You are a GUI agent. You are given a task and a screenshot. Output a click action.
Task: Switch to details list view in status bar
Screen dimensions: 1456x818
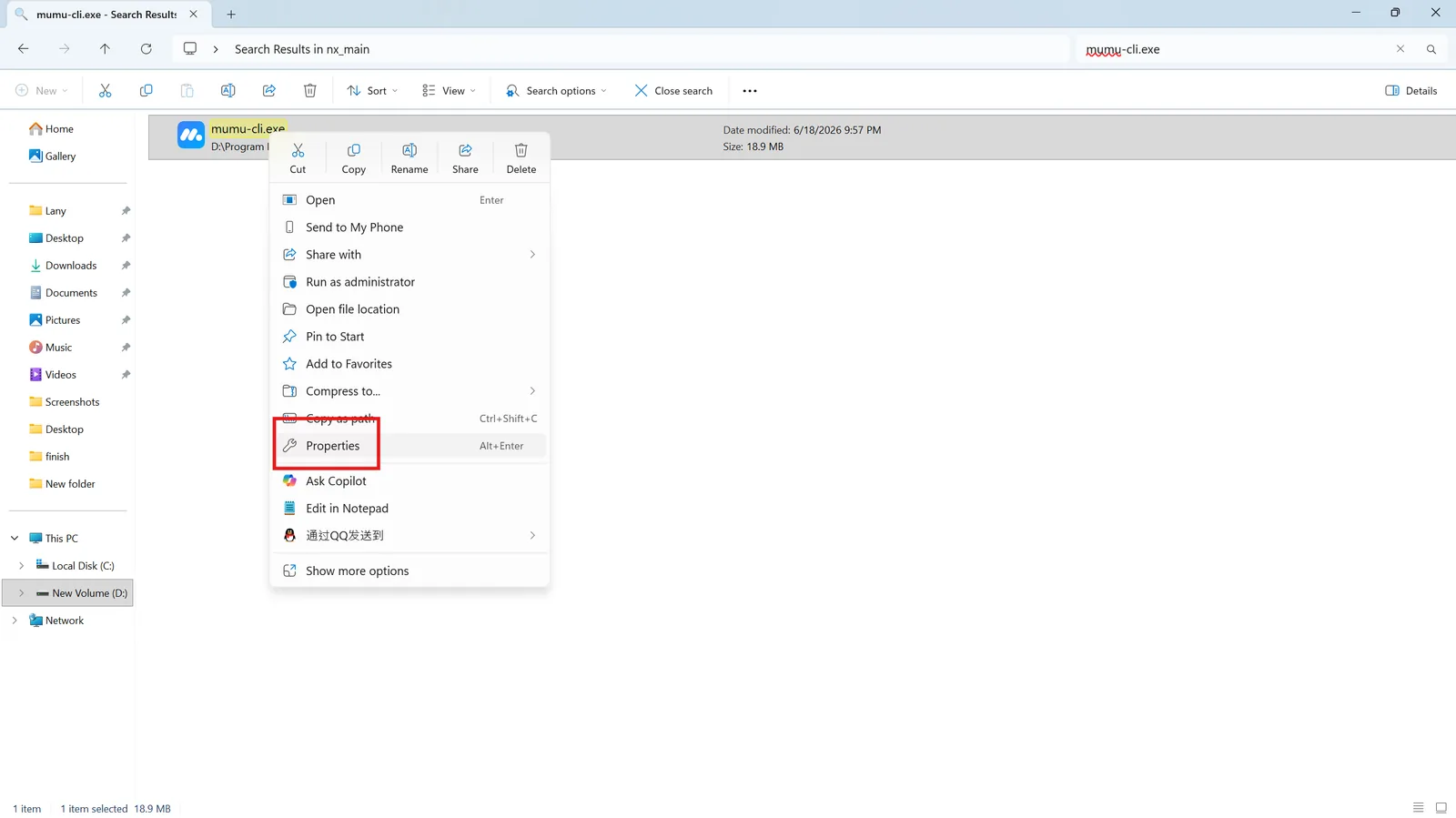point(1419,808)
